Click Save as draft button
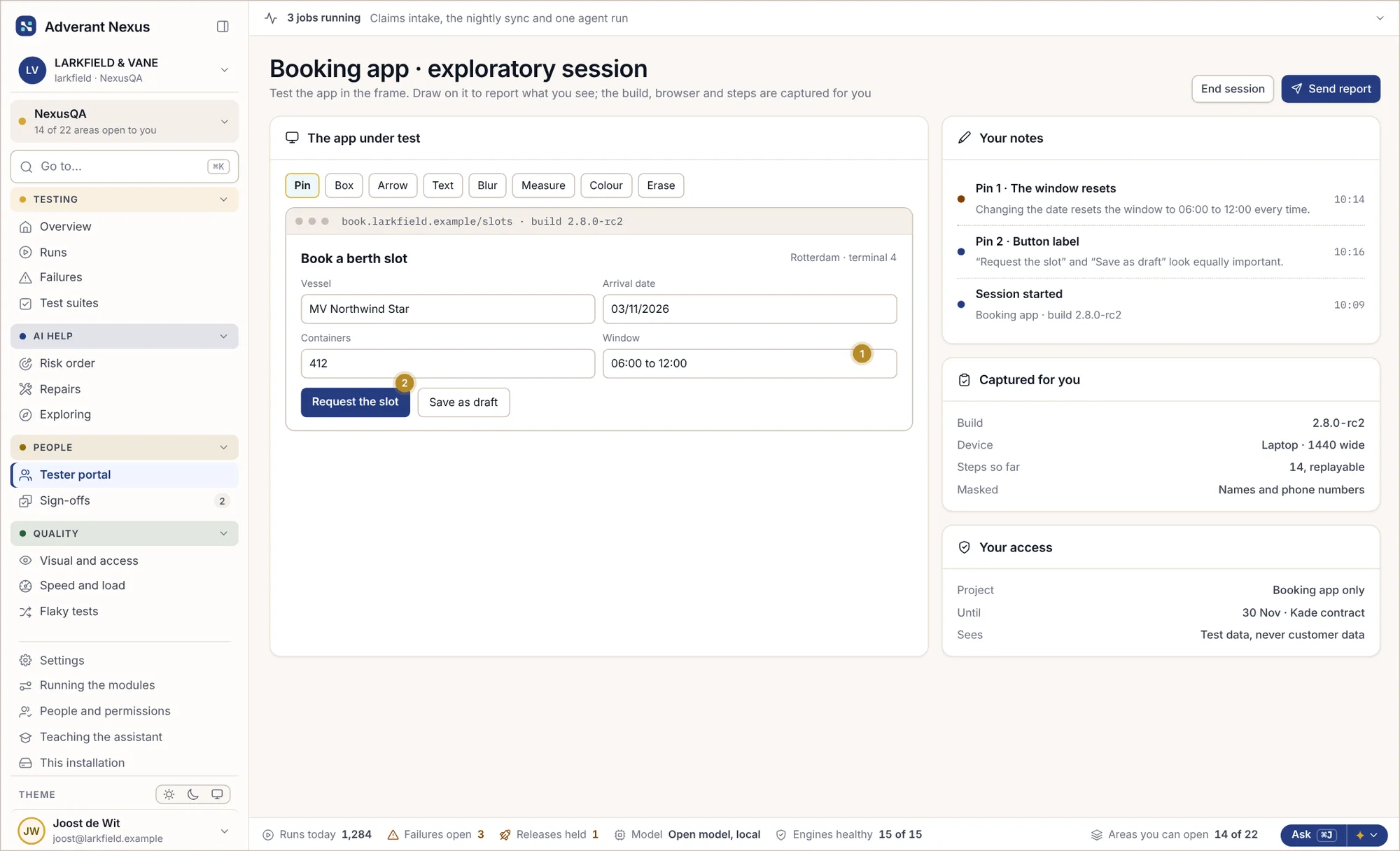The image size is (1400, 851). (463, 402)
